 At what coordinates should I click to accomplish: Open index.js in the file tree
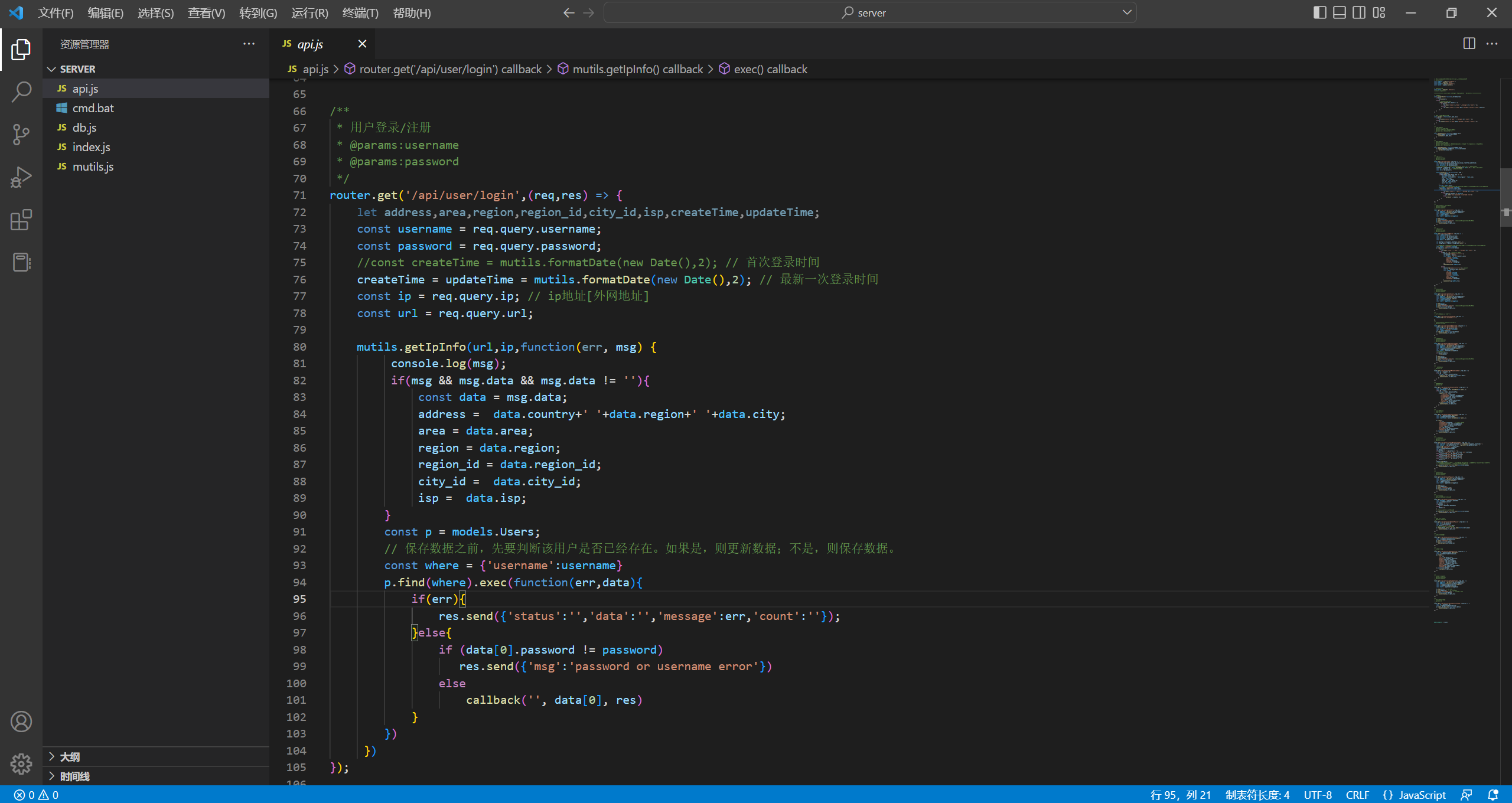tap(156, 147)
